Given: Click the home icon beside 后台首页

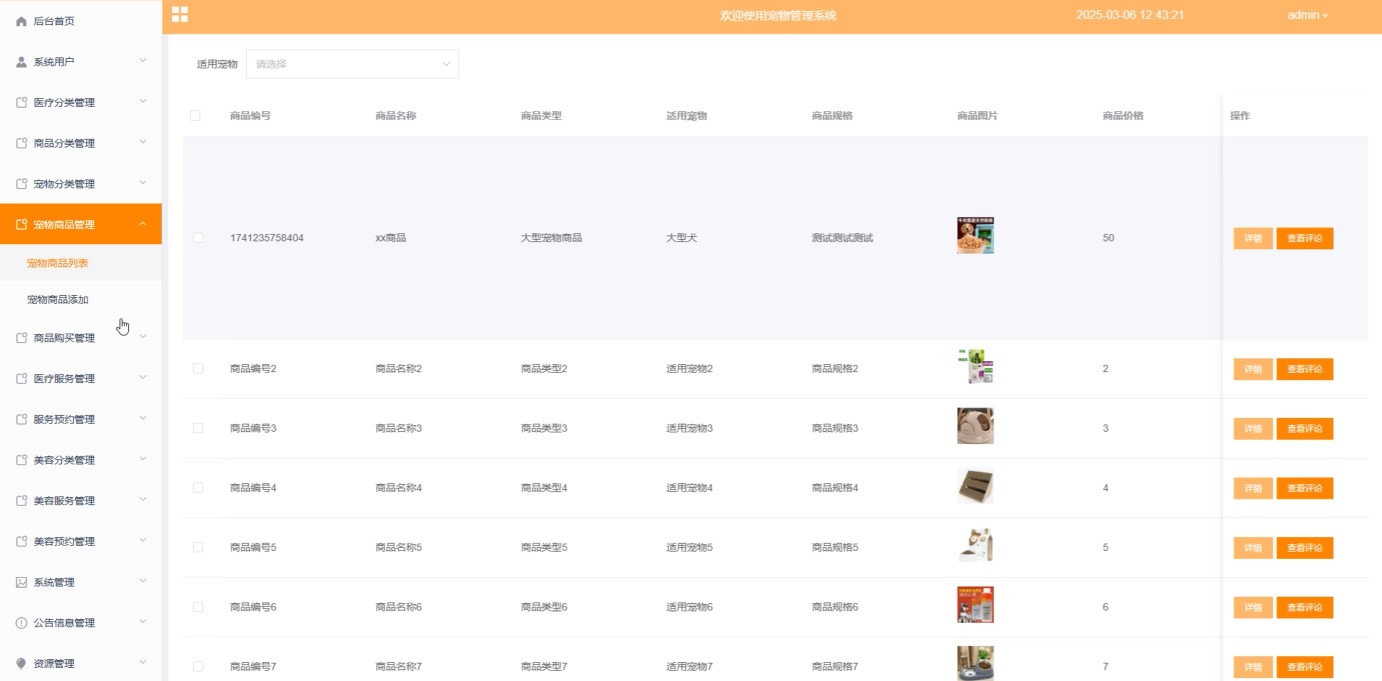Looking at the screenshot, I should 21,21.
